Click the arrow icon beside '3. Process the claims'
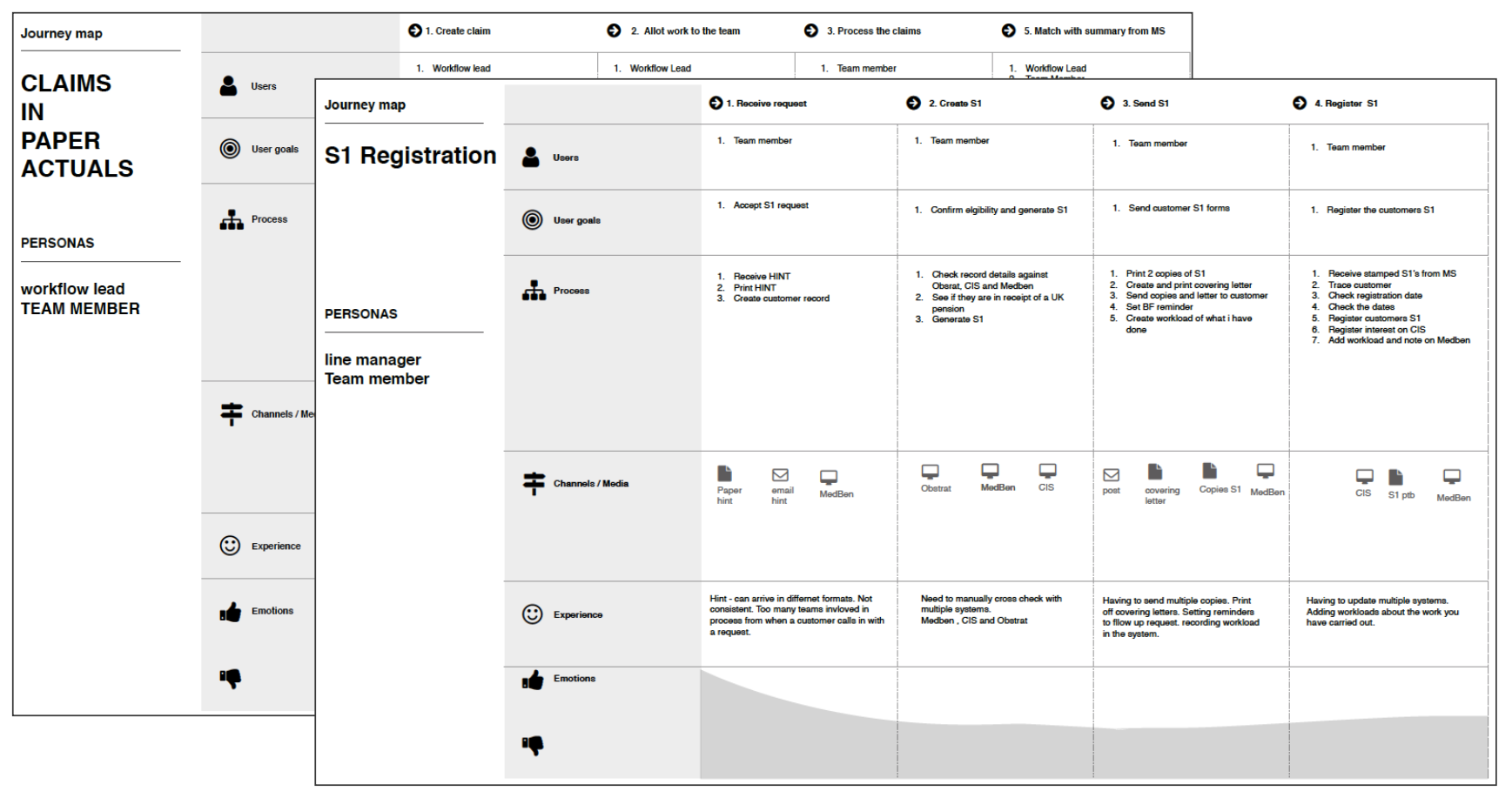The image size is (1512, 798). (x=811, y=30)
